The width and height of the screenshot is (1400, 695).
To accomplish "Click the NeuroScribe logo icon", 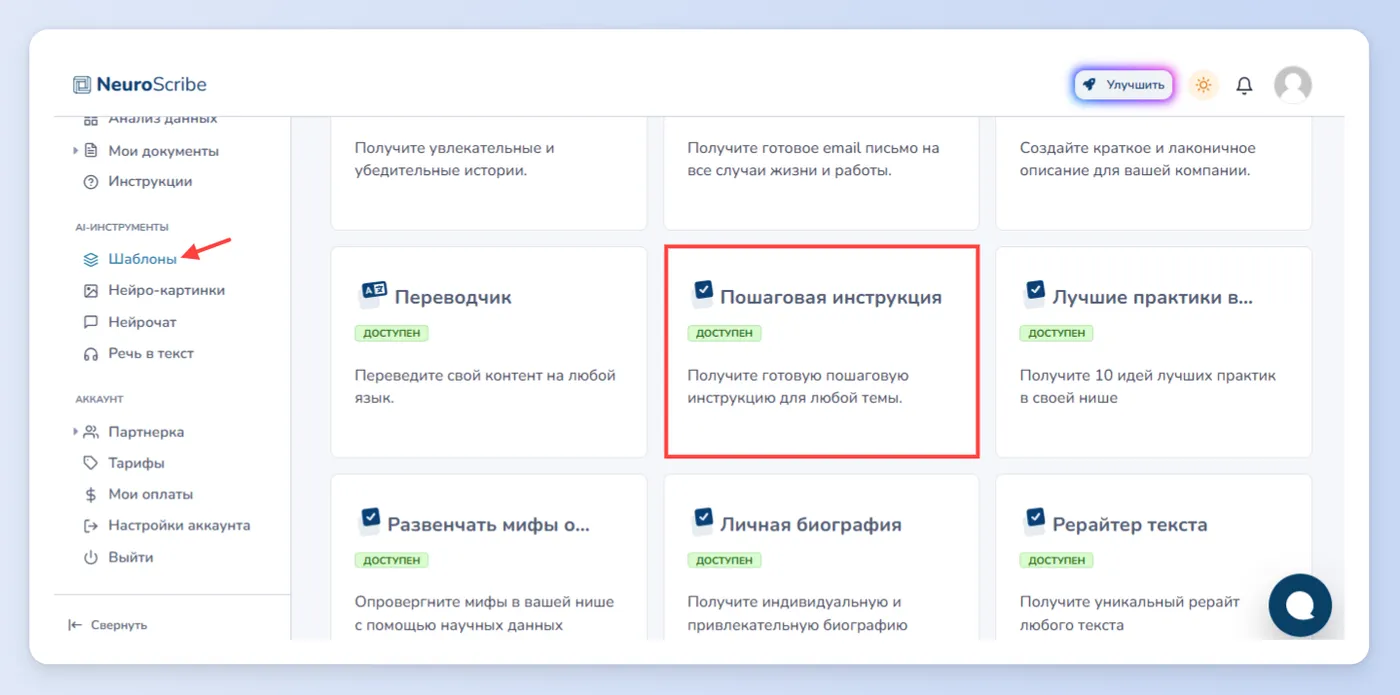I will 82,85.
